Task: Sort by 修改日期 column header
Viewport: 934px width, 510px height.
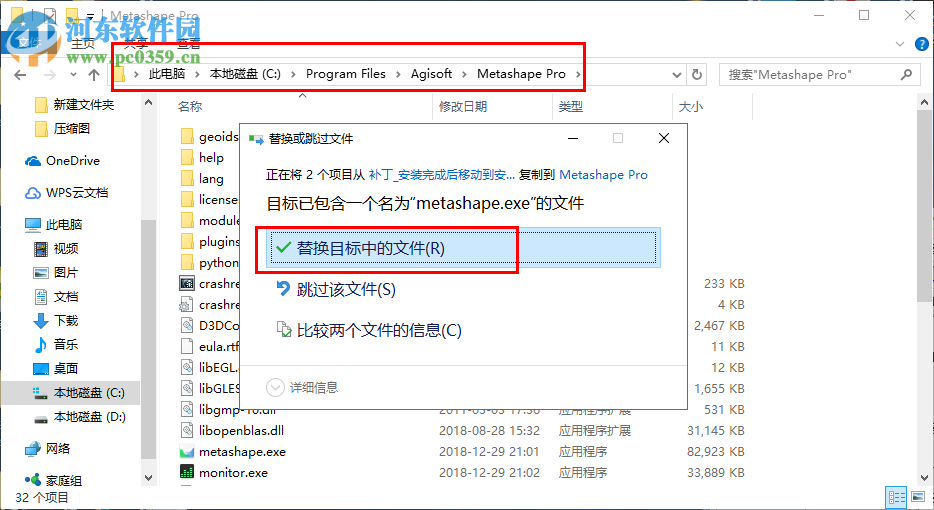Action: tap(463, 107)
